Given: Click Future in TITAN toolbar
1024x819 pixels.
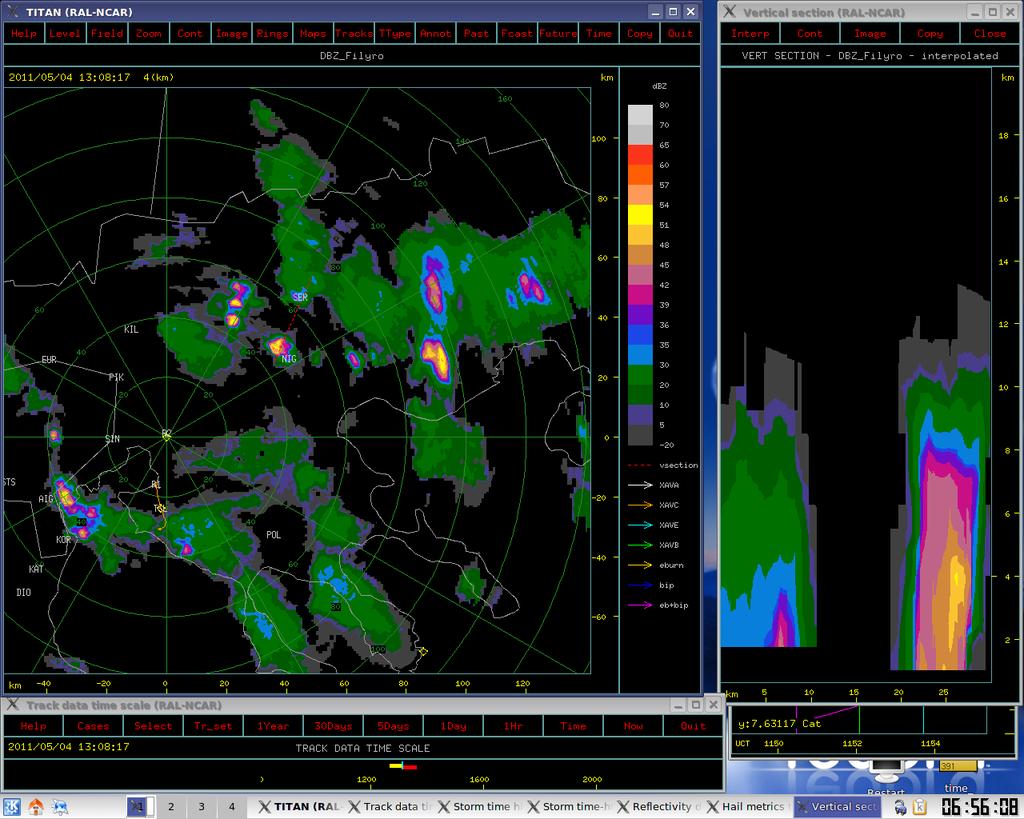Looking at the screenshot, I should point(558,33).
